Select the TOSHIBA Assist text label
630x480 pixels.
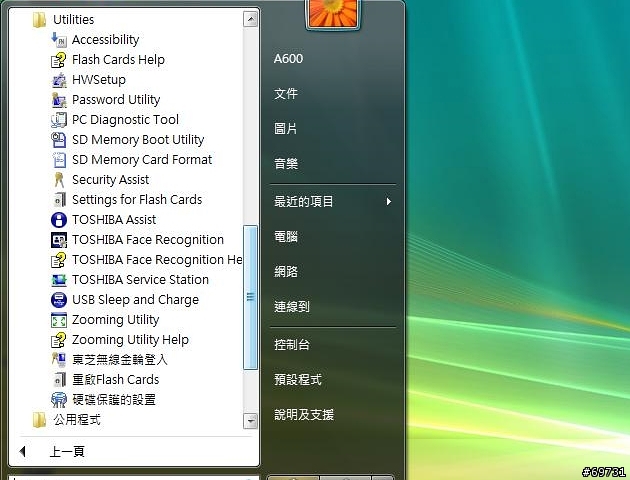[114, 220]
